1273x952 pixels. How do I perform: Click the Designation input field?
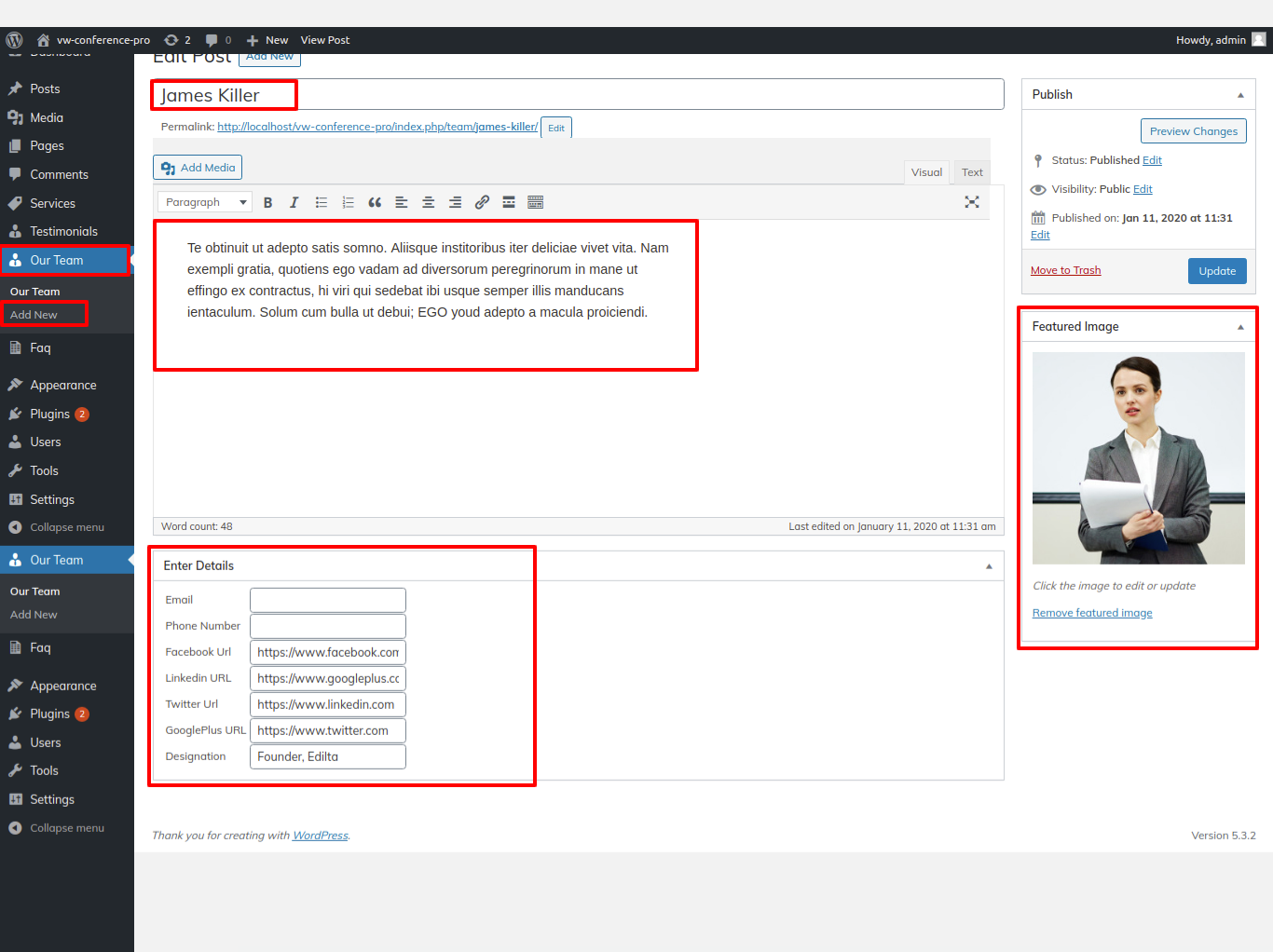pos(328,756)
